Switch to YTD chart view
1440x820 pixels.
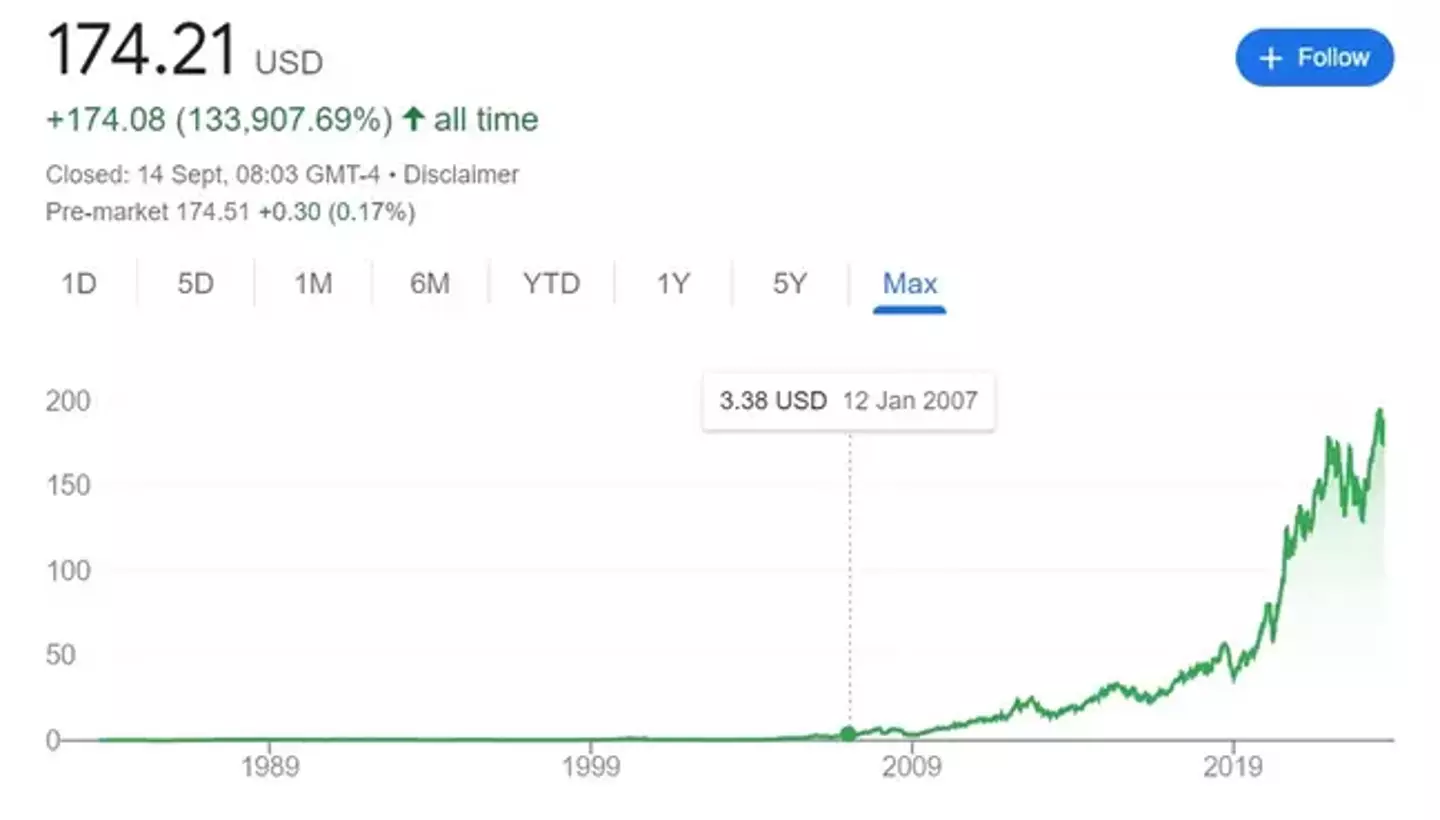click(551, 284)
